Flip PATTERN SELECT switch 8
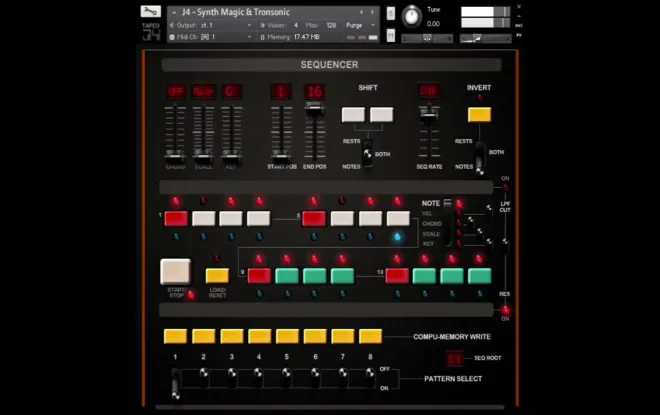This screenshot has width=660, height=415. [370, 377]
